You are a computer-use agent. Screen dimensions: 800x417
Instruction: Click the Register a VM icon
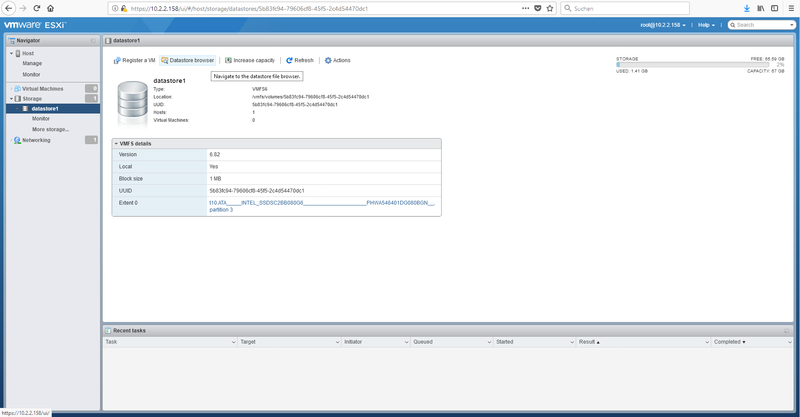[x=117, y=60]
